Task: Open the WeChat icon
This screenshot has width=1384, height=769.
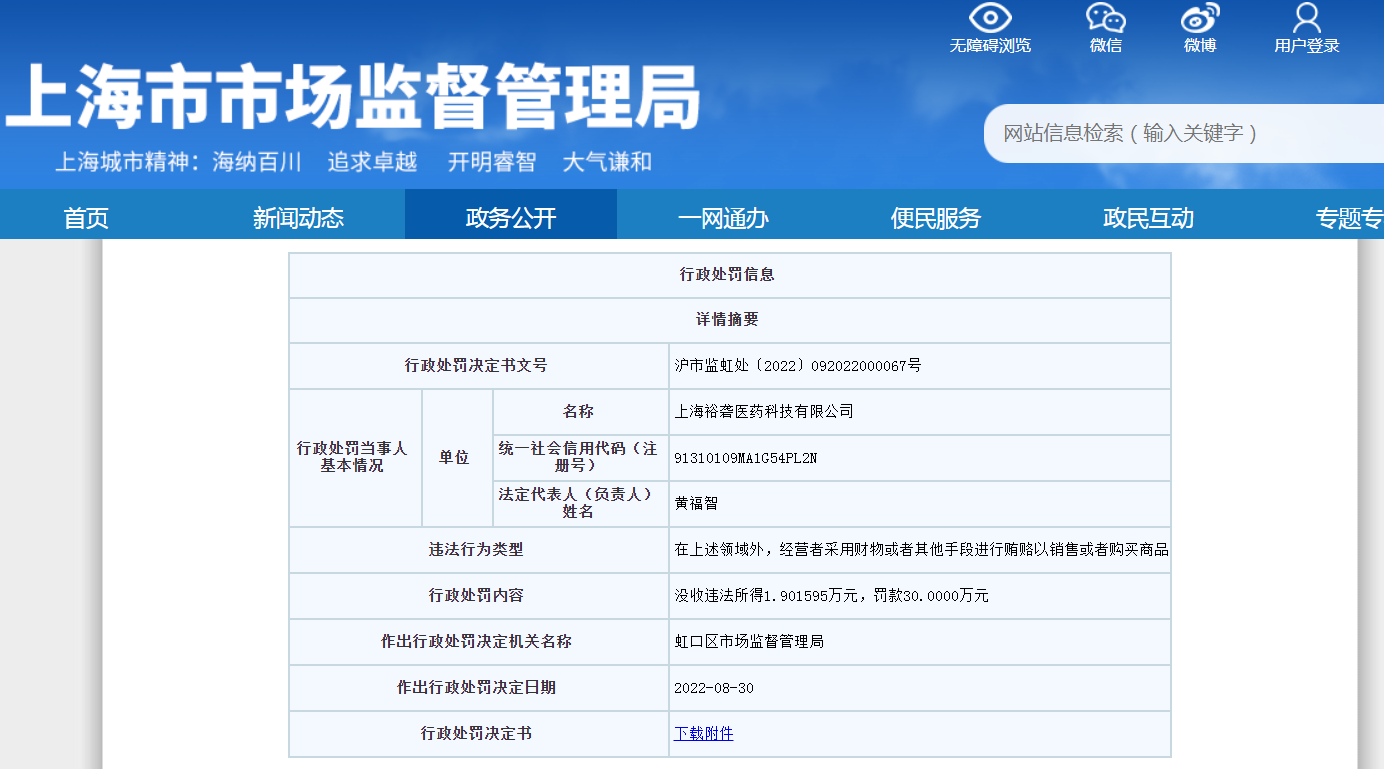Action: click(x=1106, y=18)
